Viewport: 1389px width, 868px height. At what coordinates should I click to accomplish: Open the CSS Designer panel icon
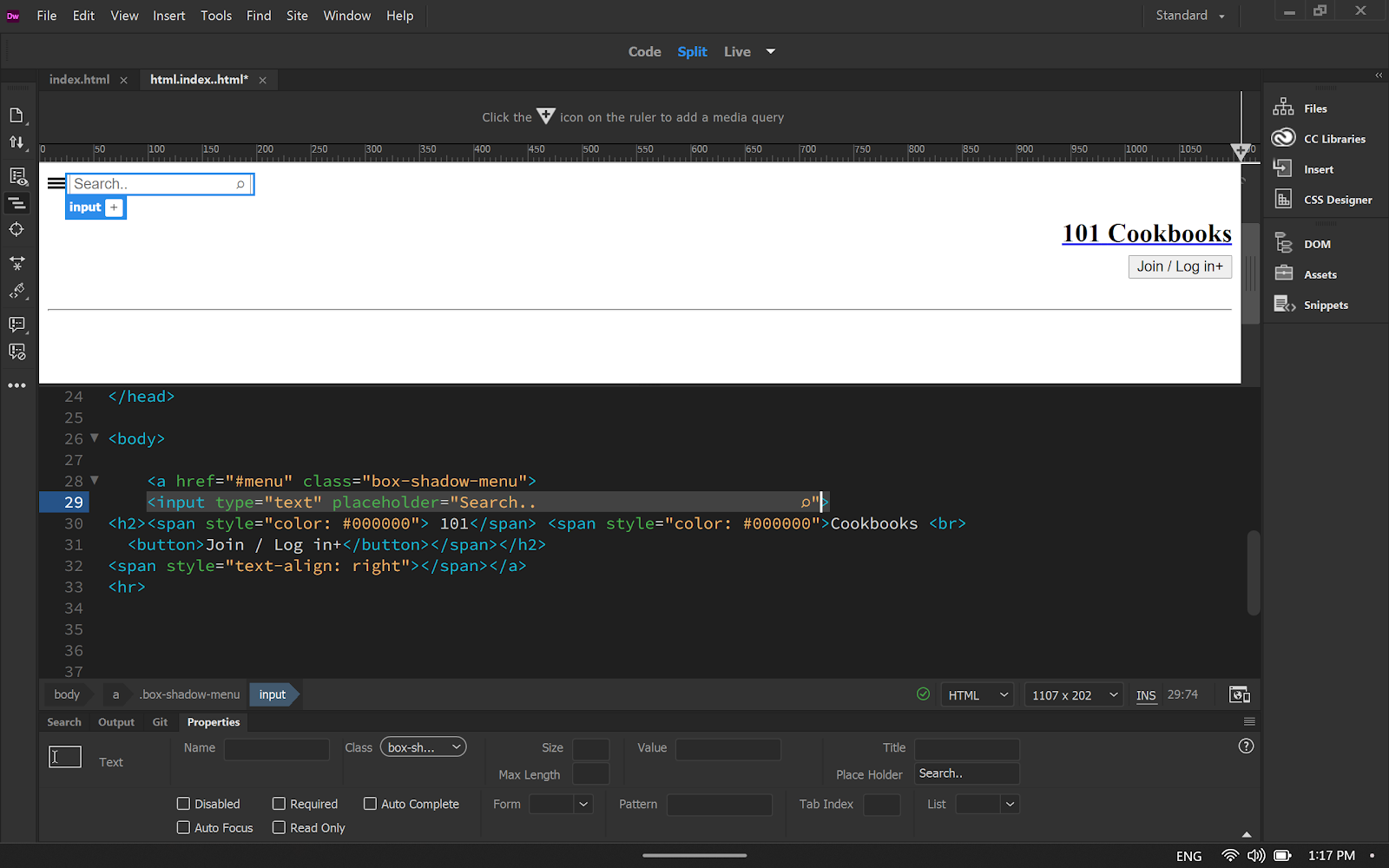[x=1283, y=199]
